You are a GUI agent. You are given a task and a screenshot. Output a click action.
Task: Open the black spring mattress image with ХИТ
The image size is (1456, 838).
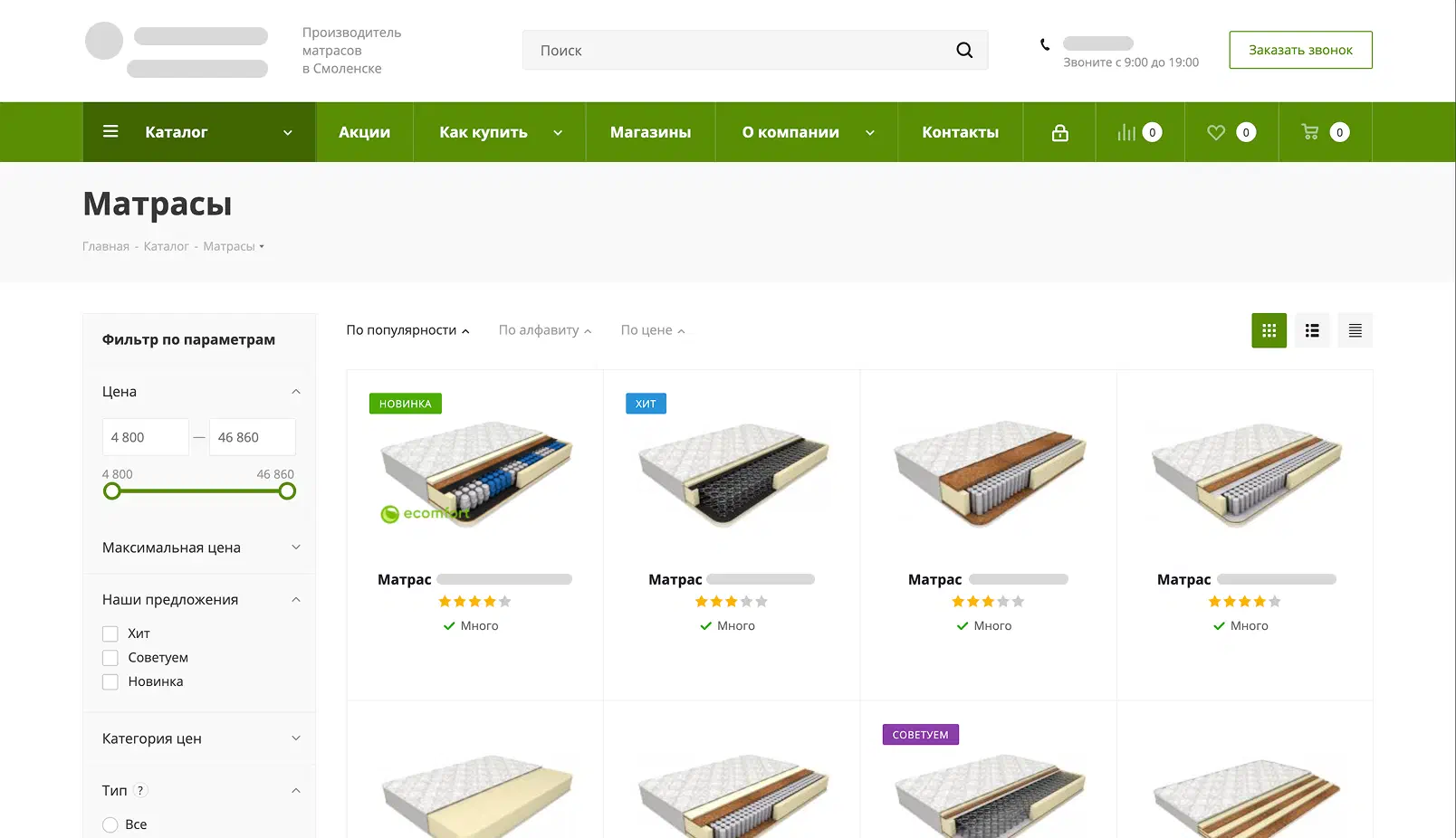732,474
